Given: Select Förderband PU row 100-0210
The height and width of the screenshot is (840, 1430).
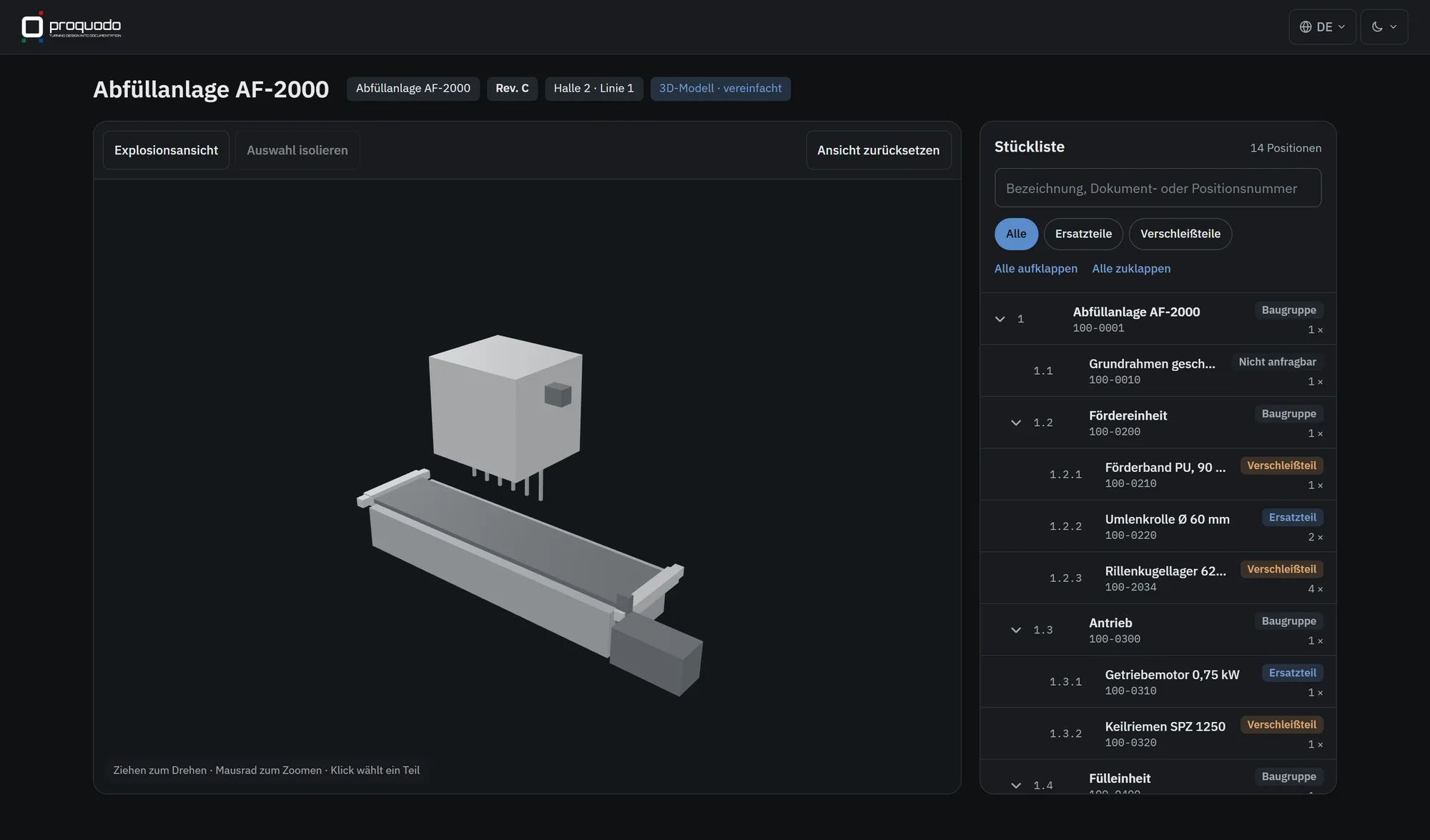Looking at the screenshot, I should pyautogui.click(x=1158, y=475).
